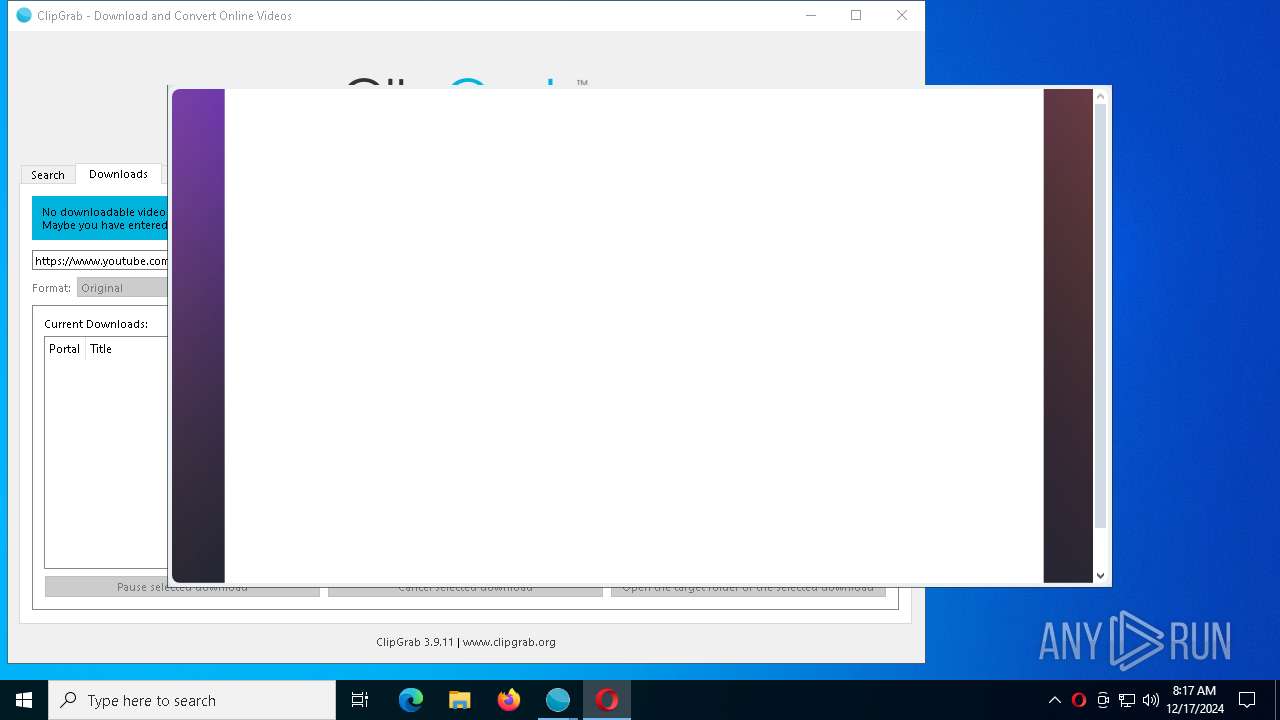Click the overlay window's scroll down arrow
The image size is (1280, 720).
click(1100, 575)
